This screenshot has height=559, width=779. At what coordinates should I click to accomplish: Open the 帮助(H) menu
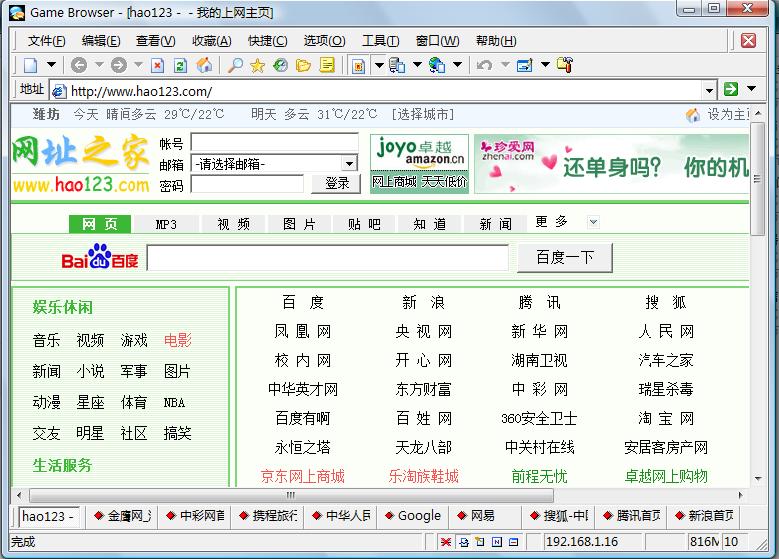click(x=496, y=41)
